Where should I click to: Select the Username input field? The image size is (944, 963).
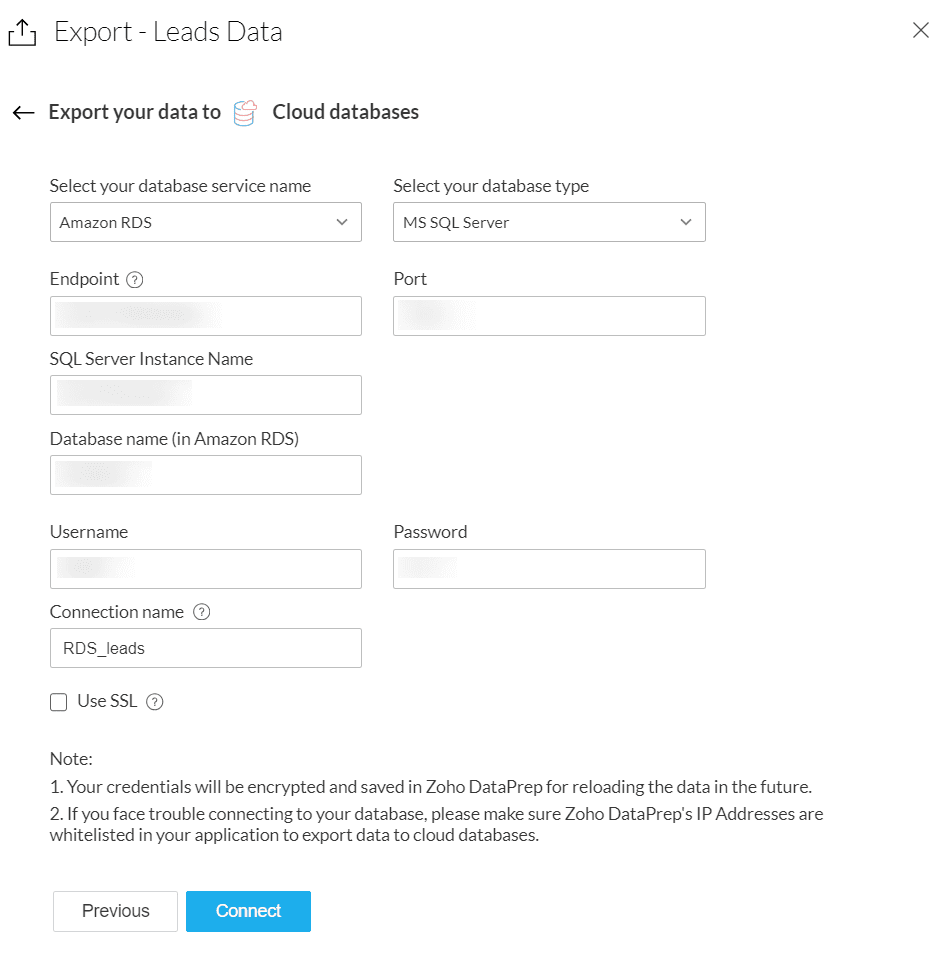pyautogui.click(x=205, y=569)
